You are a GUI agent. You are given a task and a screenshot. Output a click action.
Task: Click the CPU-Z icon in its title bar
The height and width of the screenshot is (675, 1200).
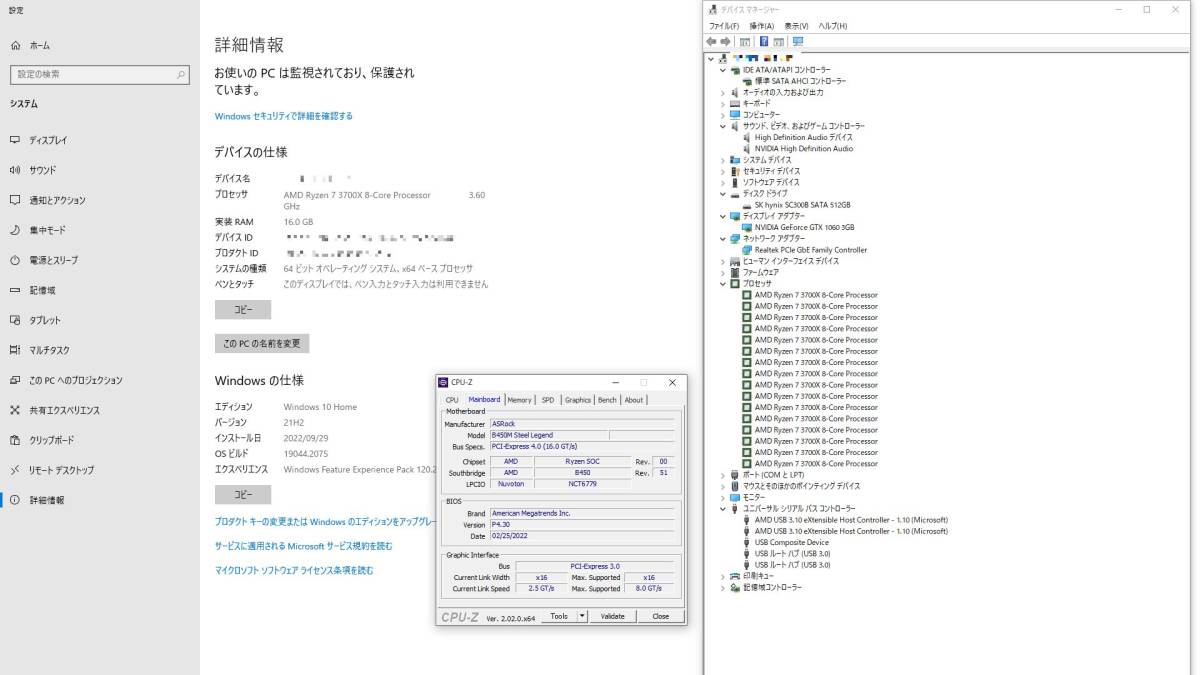(443, 382)
